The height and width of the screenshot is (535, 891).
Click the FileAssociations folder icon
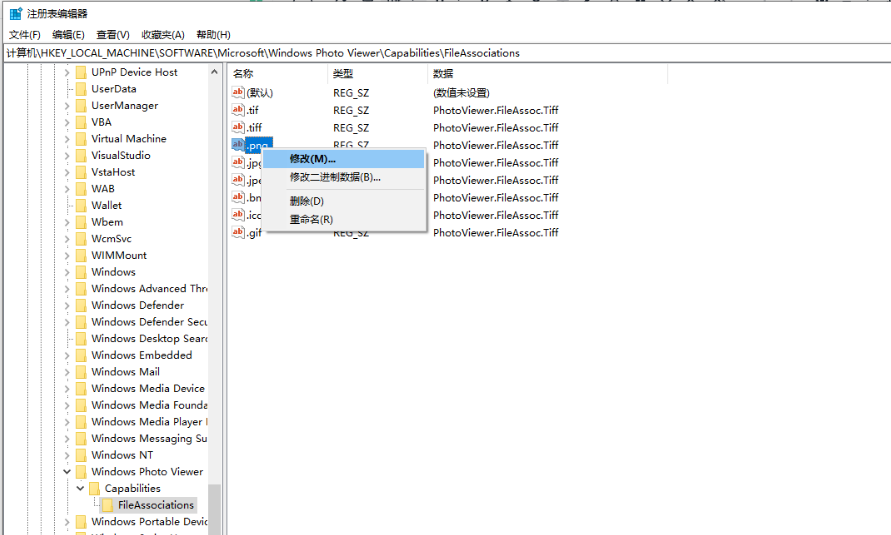[x=108, y=505]
